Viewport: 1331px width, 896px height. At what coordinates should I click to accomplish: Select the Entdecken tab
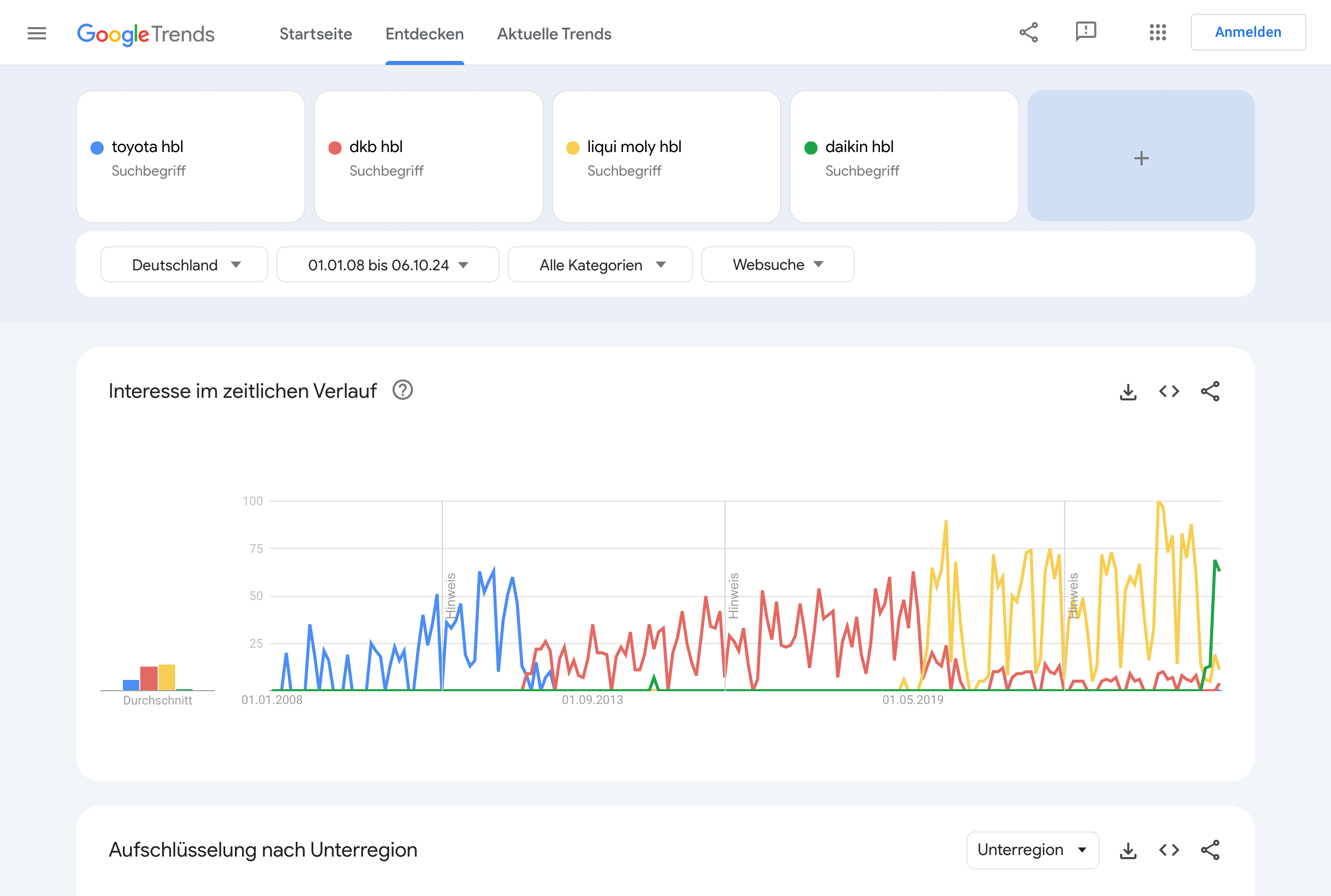coord(424,34)
